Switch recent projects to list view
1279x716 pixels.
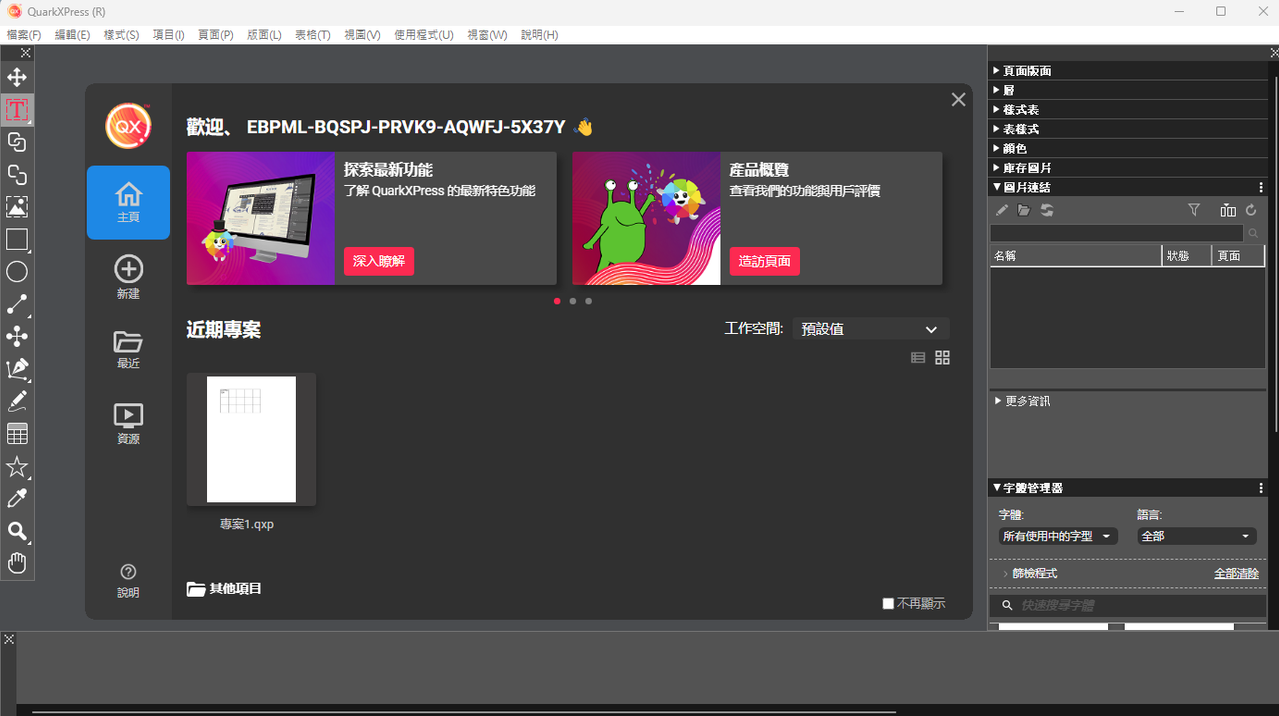click(918, 358)
